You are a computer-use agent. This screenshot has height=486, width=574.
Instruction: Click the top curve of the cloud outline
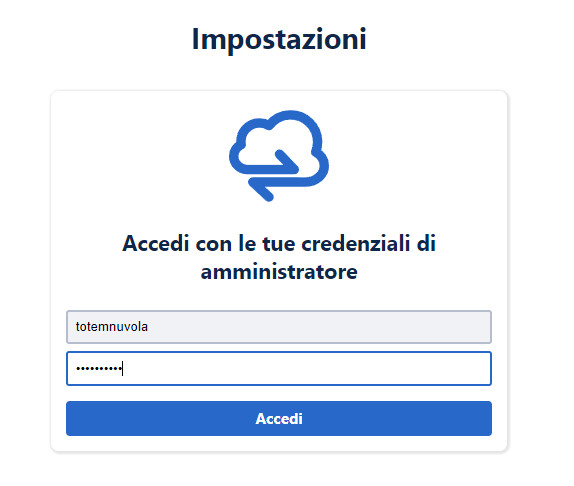point(291,116)
